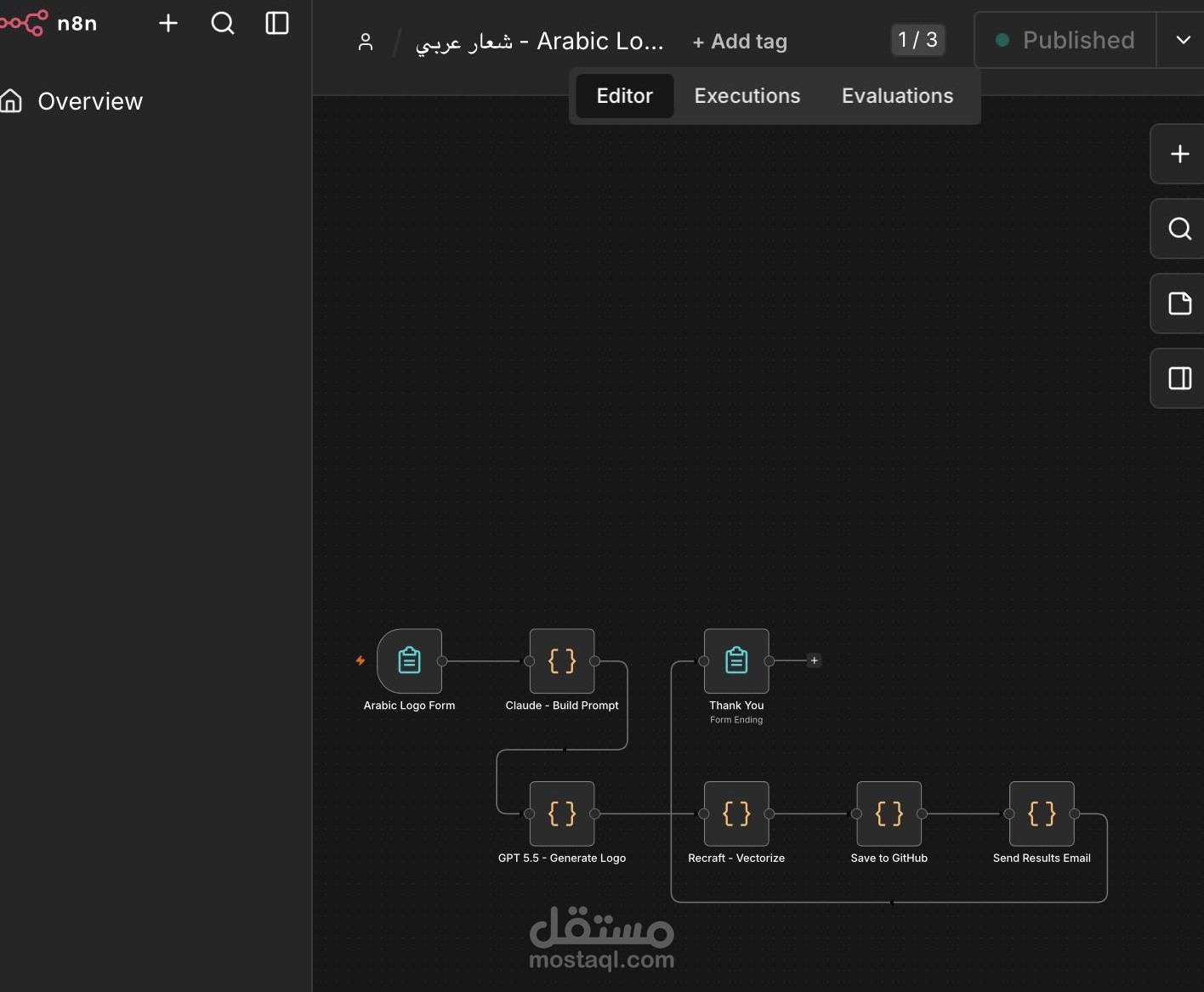This screenshot has height=992, width=1204.
Task: Click the Send Results Email label
Action: [1042, 859]
